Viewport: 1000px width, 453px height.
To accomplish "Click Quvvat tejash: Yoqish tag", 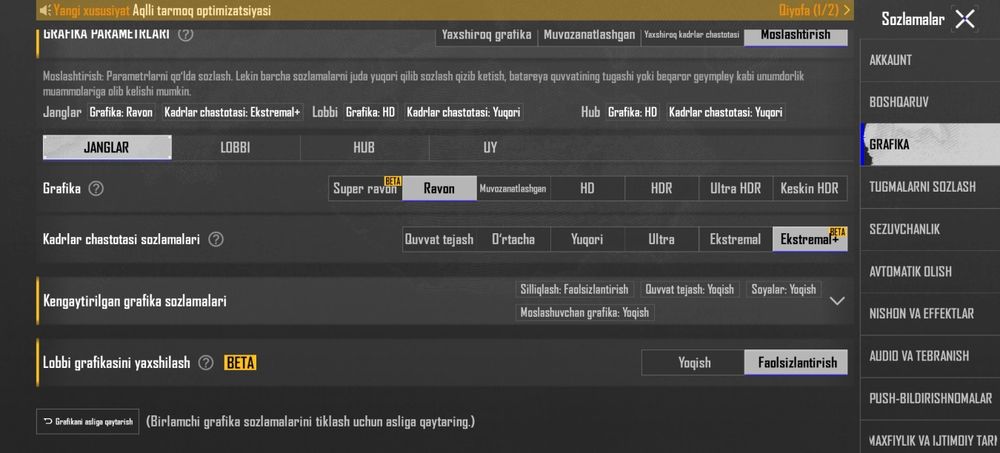I will [689, 289].
